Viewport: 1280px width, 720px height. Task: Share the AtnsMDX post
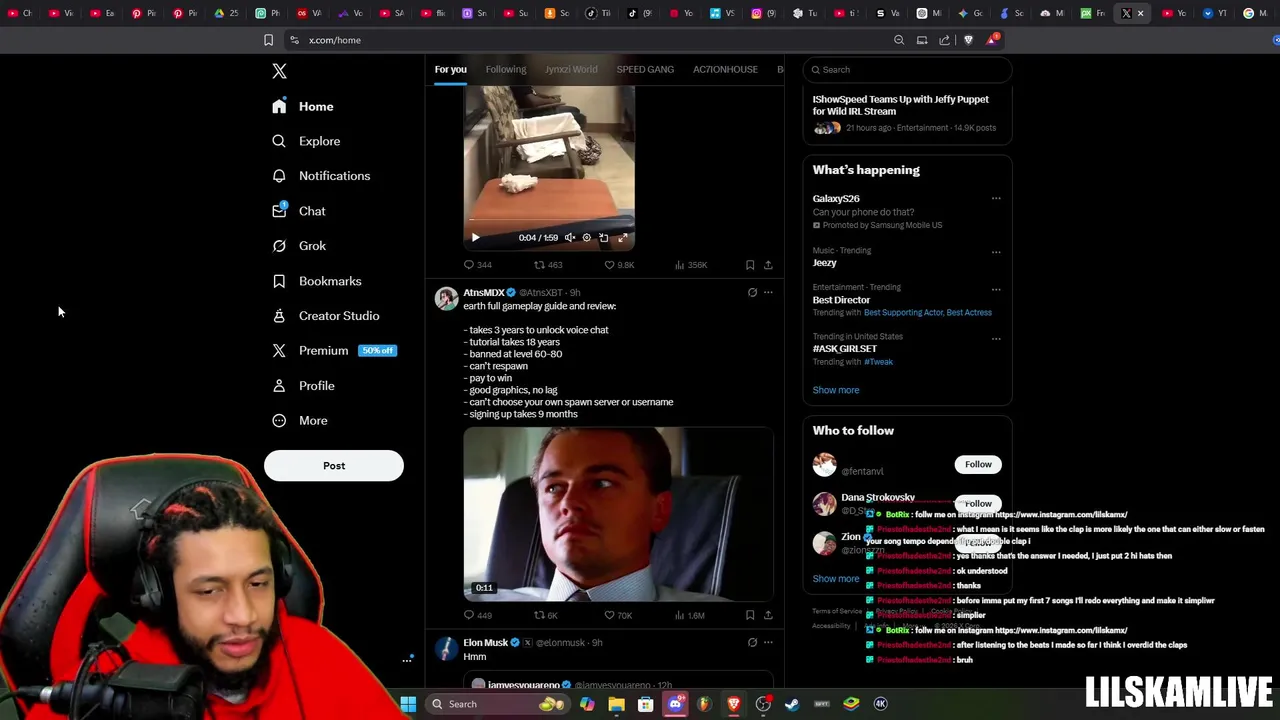[x=768, y=616]
